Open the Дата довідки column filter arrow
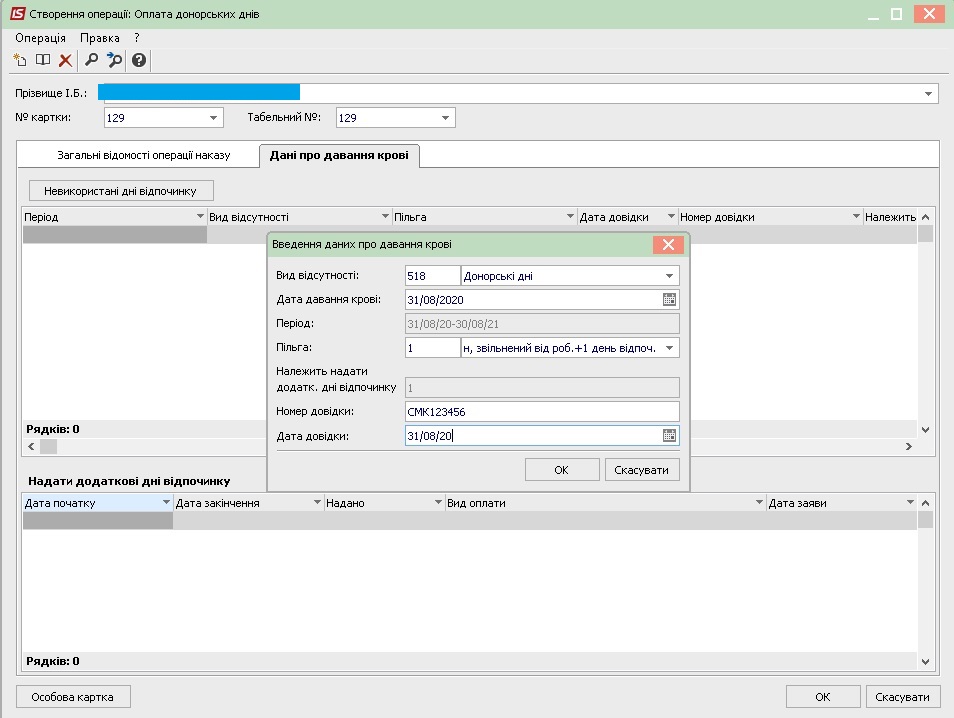Viewport: 954px width, 718px height. (x=671, y=217)
